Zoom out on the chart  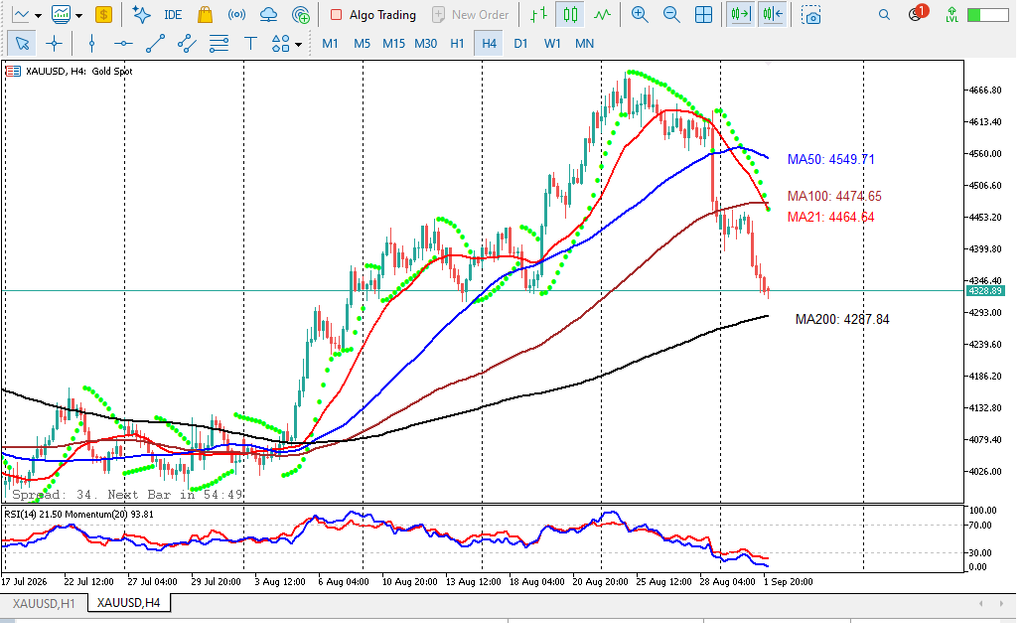pyautogui.click(x=671, y=14)
